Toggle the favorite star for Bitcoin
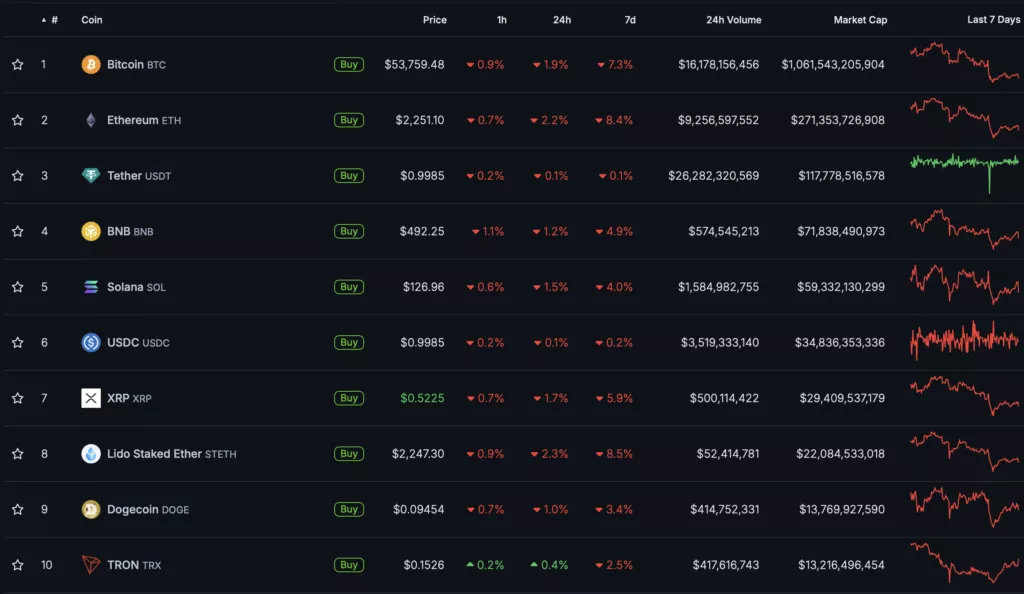This screenshot has width=1024, height=594. click(x=17, y=65)
